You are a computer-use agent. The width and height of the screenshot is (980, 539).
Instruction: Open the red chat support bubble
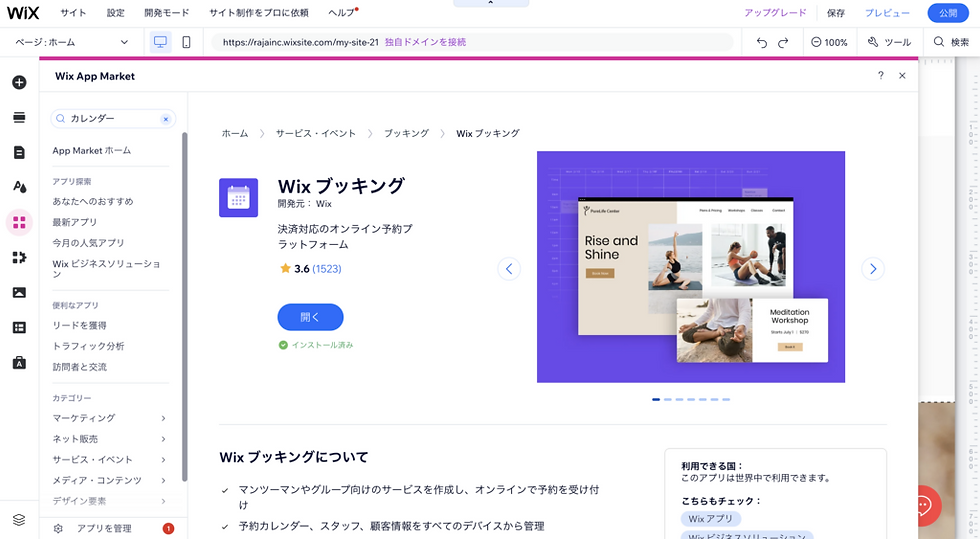tap(926, 505)
